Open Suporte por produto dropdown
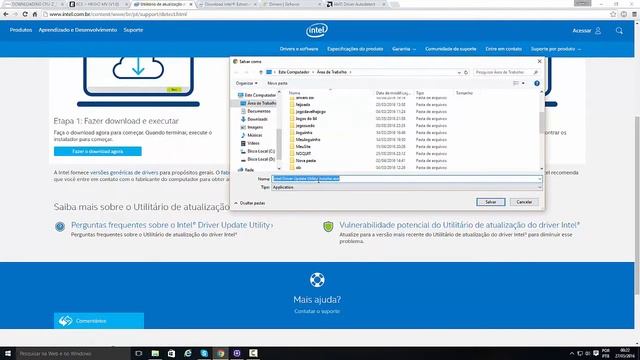 [556, 49]
